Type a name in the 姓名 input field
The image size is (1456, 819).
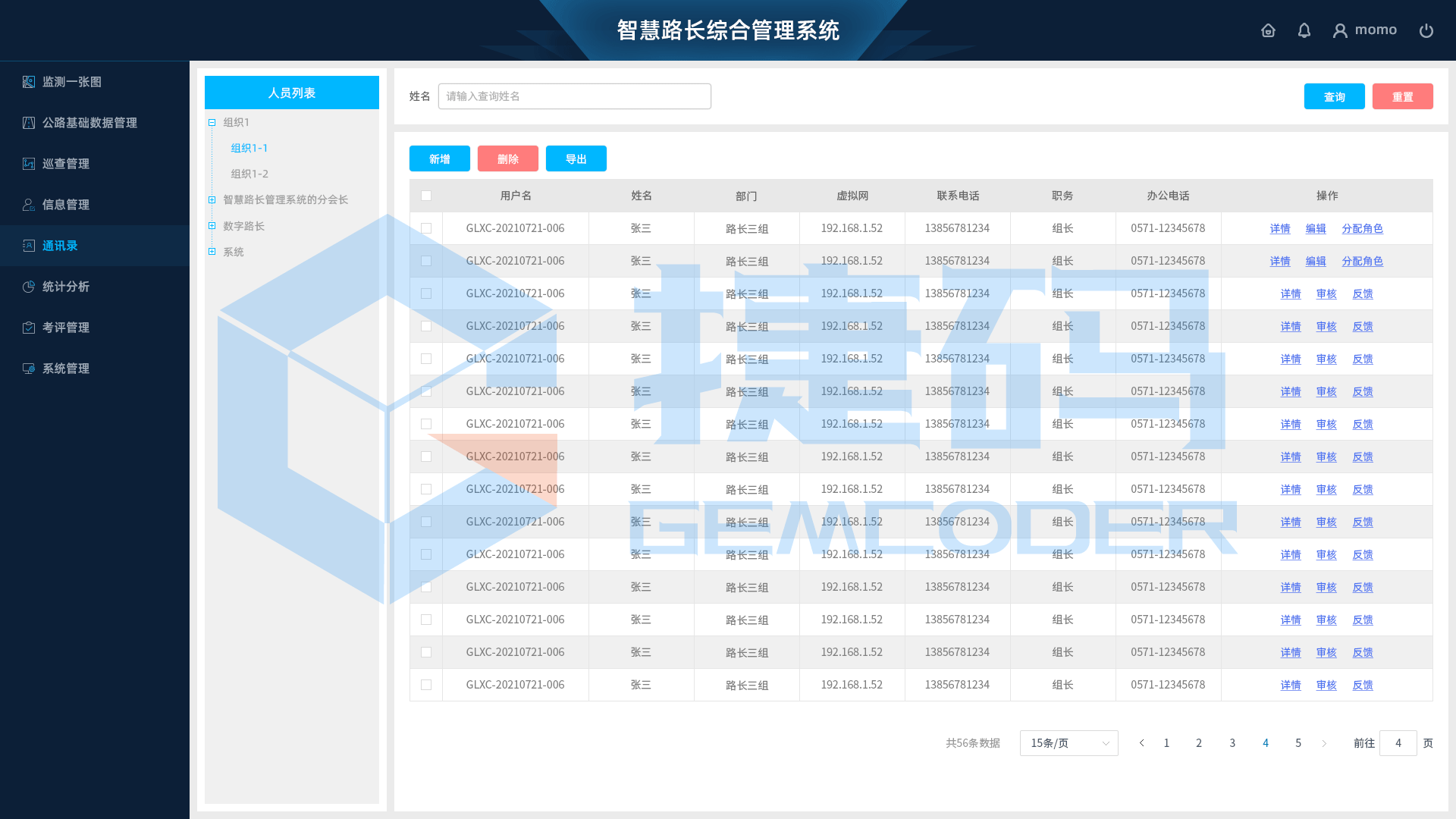coord(575,96)
